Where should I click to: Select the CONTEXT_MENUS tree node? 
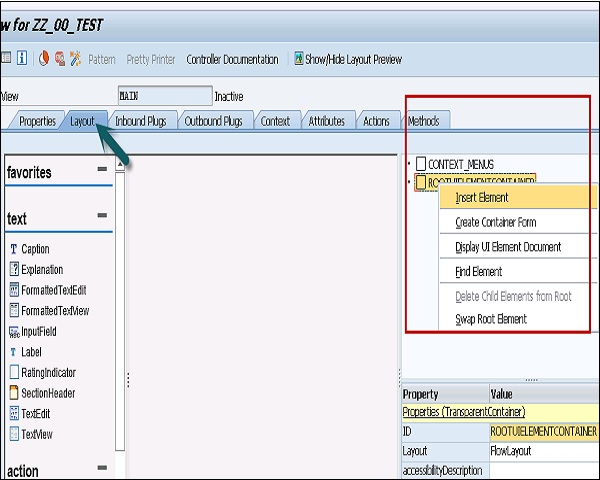click(x=460, y=164)
